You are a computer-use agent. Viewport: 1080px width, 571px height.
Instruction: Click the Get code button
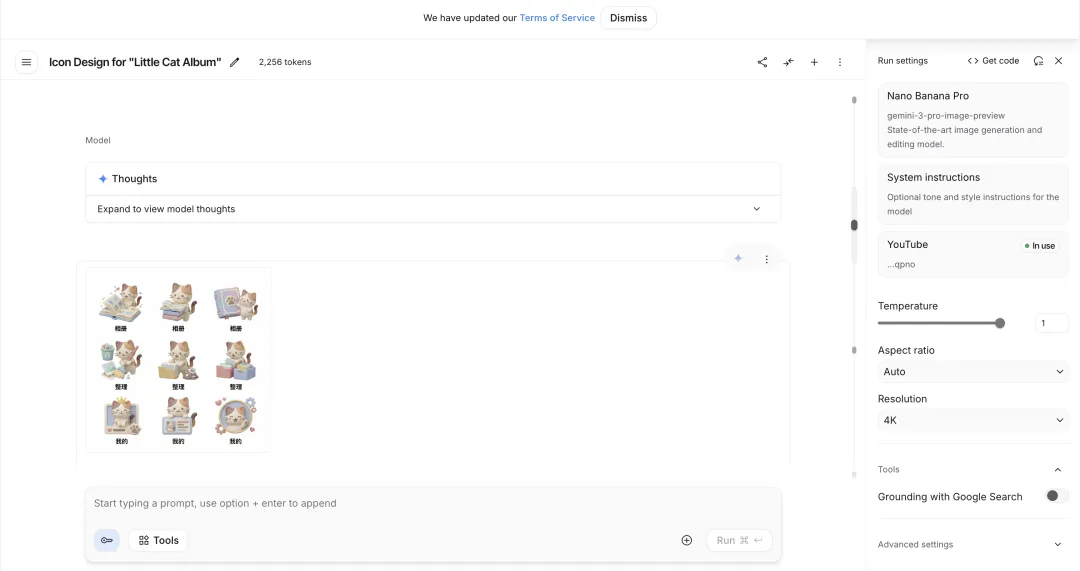tap(993, 61)
